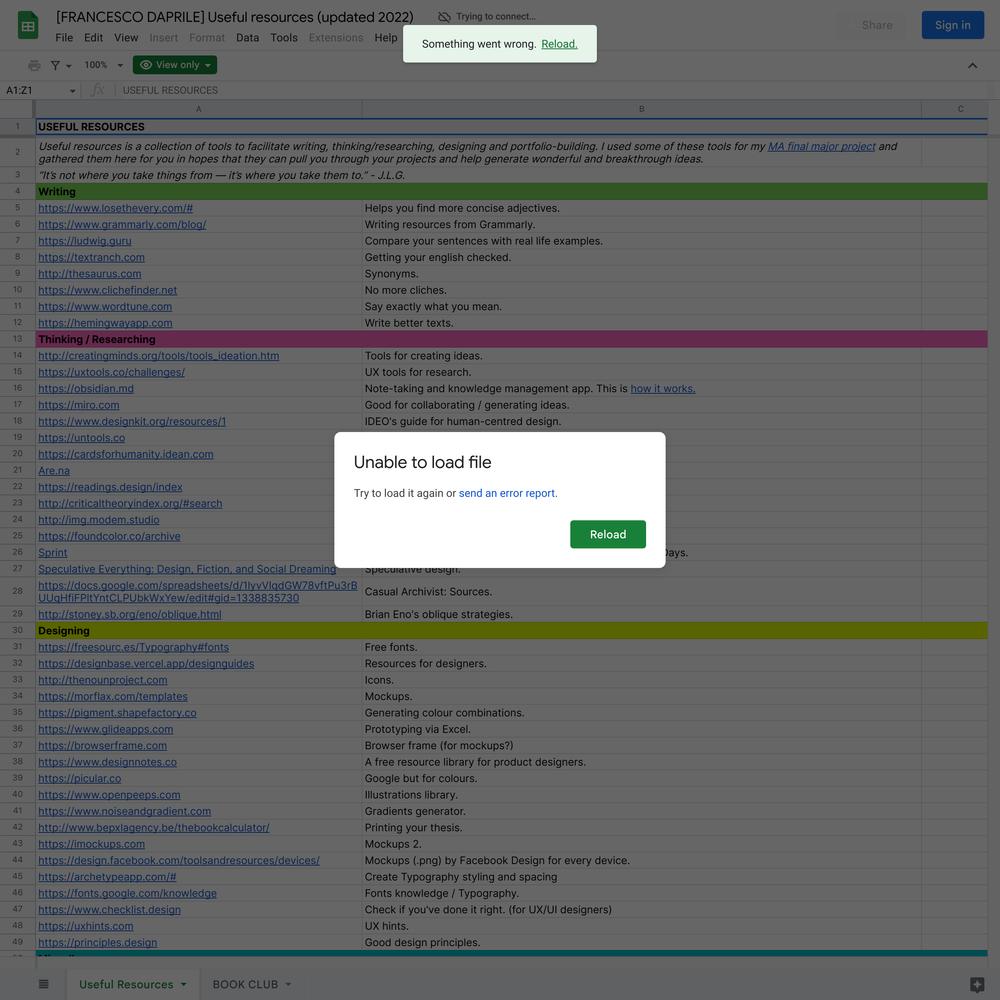
Task: Click the how it works link
Action: click(663, 388)
